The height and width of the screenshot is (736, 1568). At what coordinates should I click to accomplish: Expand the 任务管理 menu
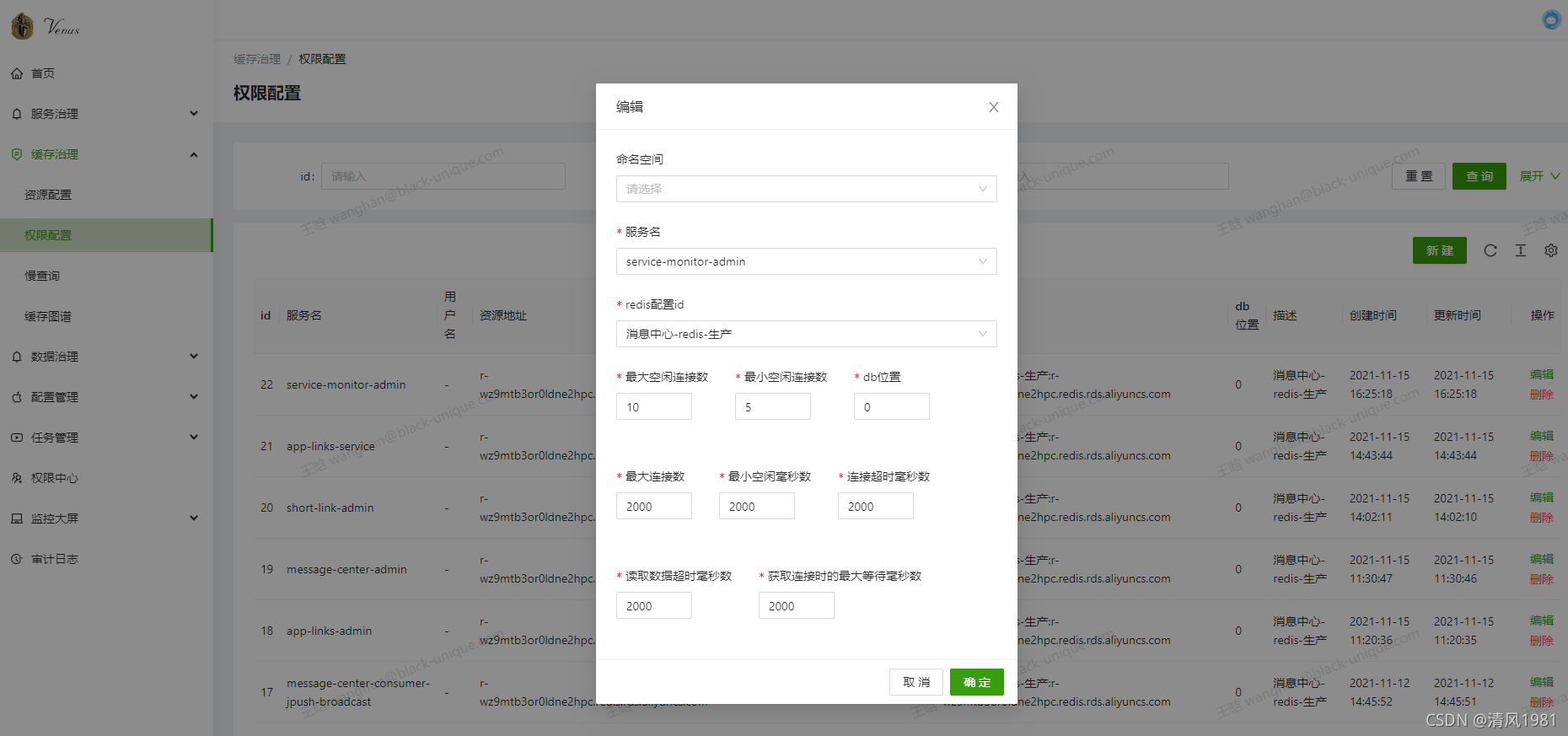(x=194, y=438)
